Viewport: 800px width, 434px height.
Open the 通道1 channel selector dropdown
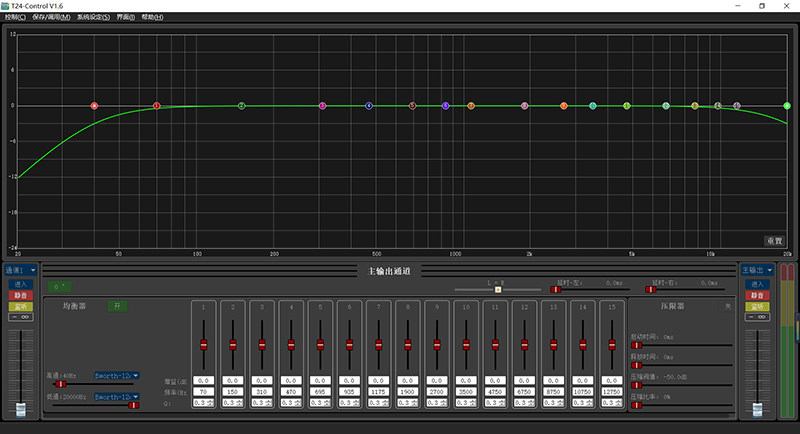pyautogui.click(x=20, y=270)
